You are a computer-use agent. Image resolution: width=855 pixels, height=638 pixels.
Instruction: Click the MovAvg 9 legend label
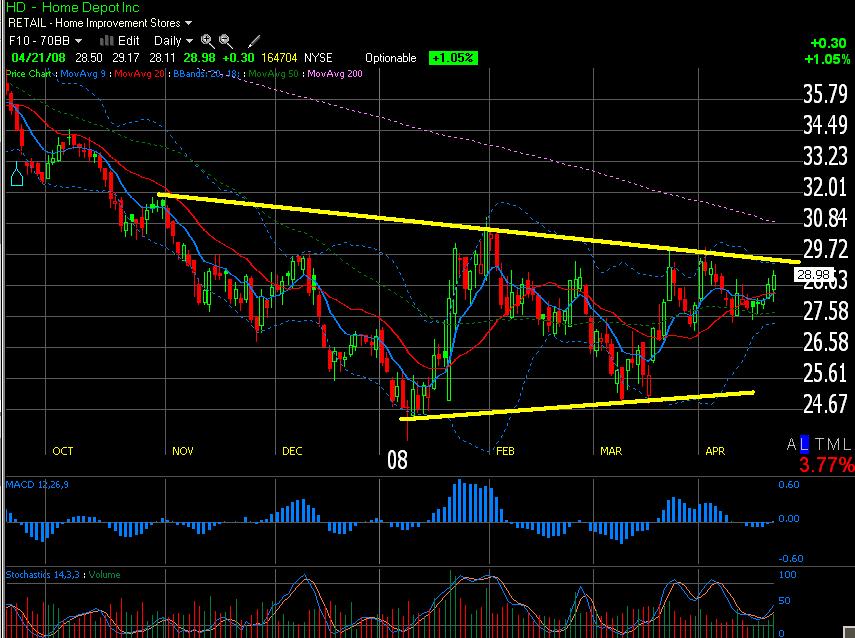click(83, 74)
